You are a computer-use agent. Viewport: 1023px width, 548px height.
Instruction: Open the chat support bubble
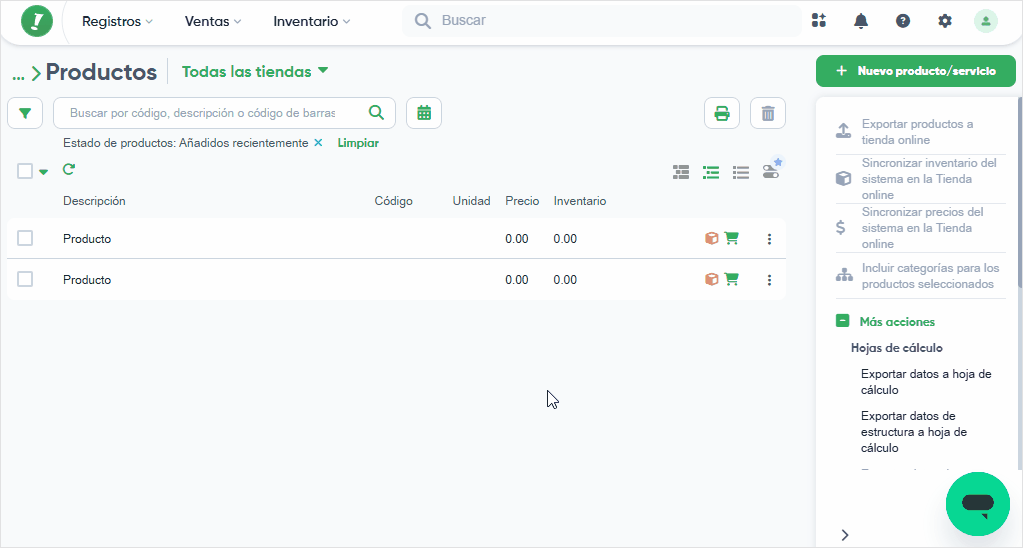tap(977, 503)
